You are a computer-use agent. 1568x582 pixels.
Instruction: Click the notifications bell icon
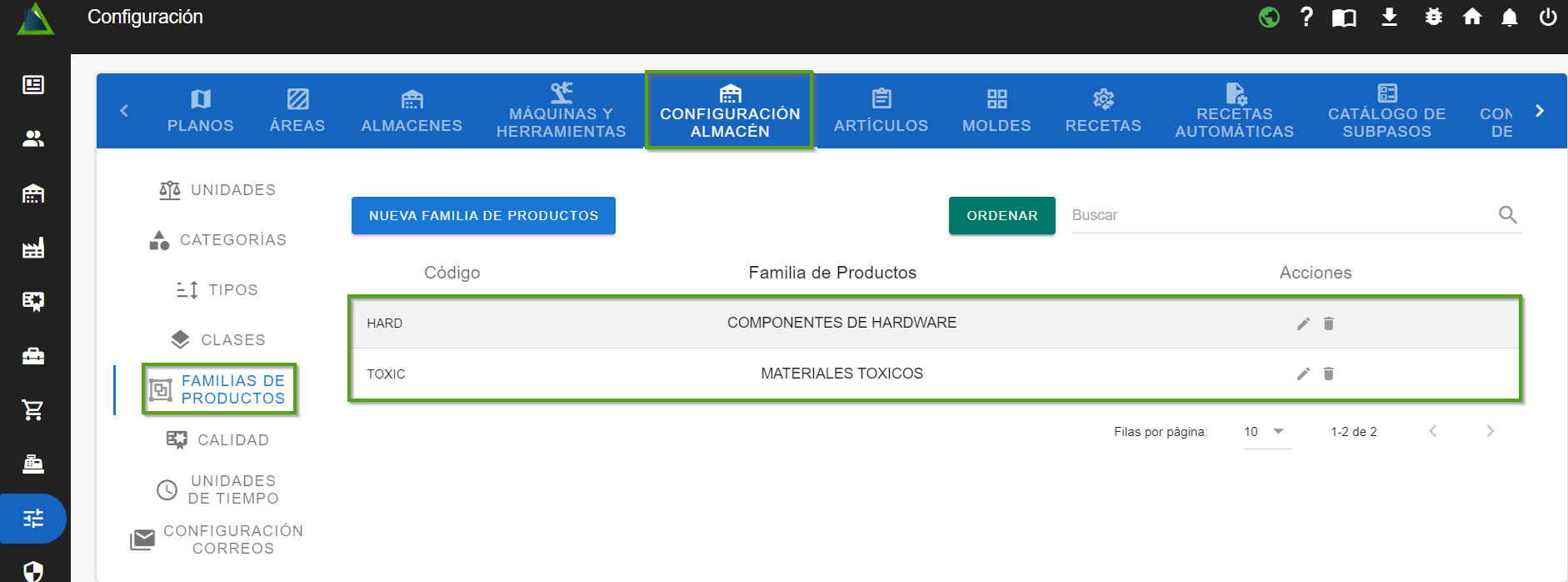click(x=1509, y=18)
